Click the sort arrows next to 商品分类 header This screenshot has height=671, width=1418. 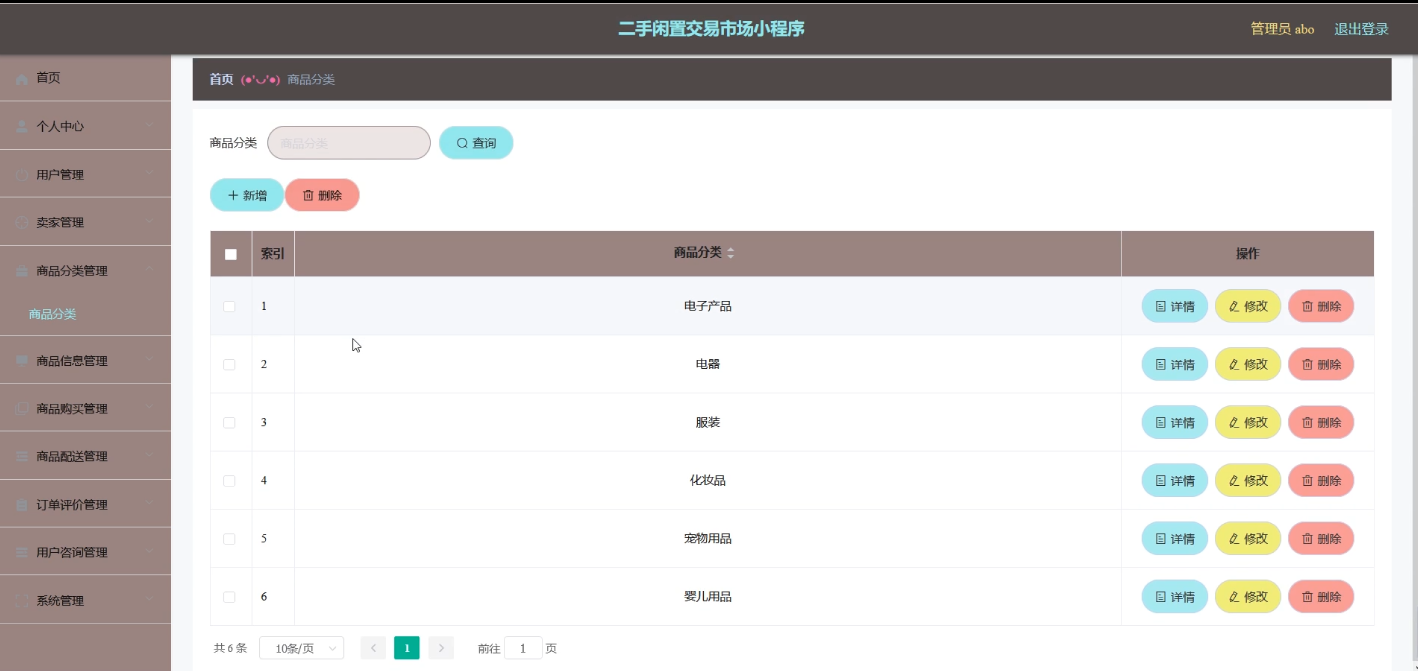730,253
